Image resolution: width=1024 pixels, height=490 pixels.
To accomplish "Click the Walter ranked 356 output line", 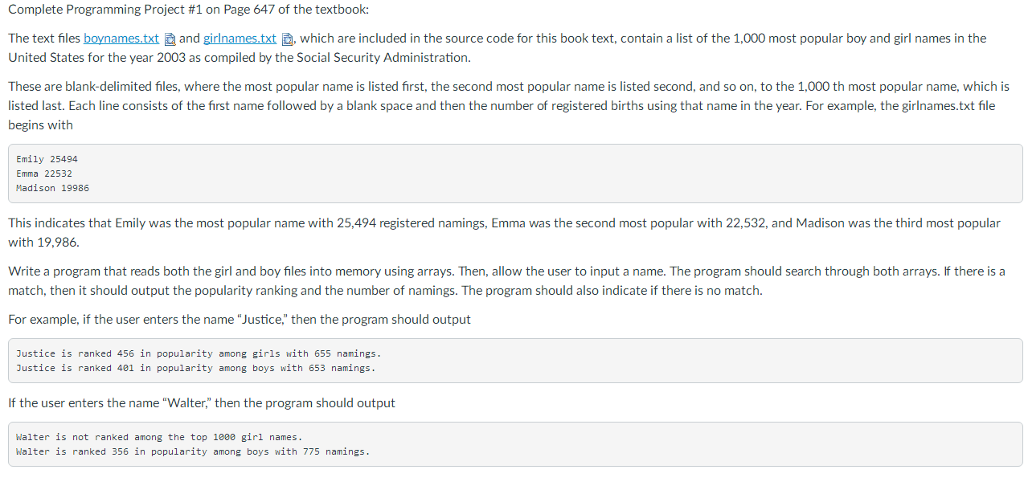I will tap(193, 451).
